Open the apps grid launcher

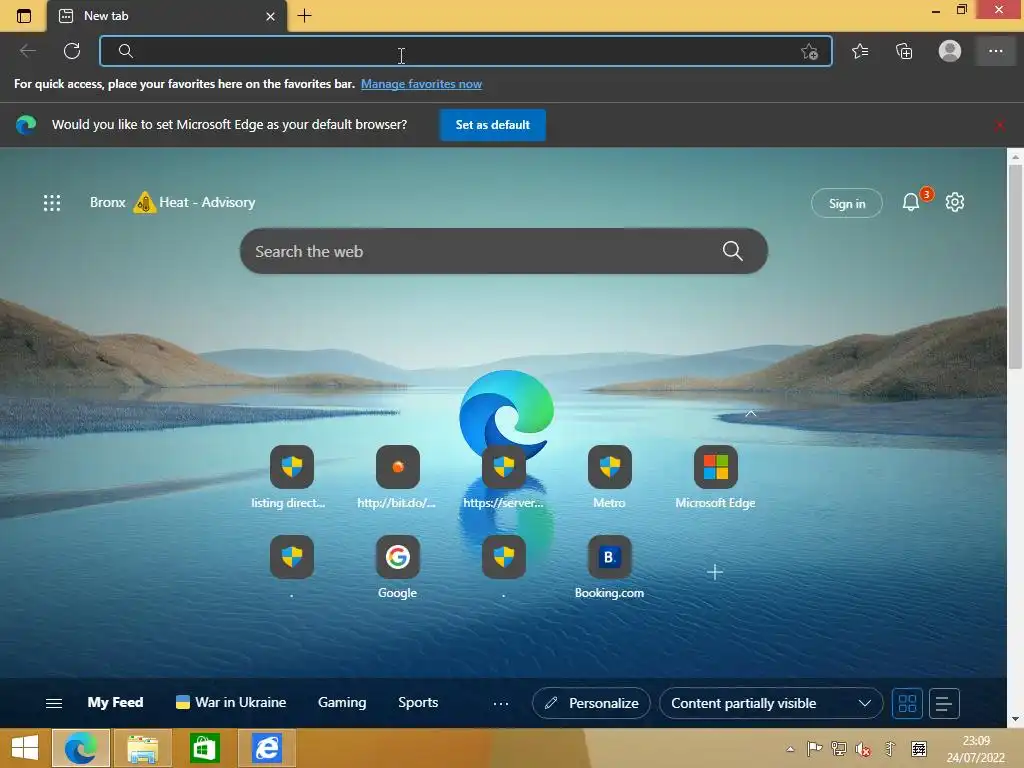(52, 202)
